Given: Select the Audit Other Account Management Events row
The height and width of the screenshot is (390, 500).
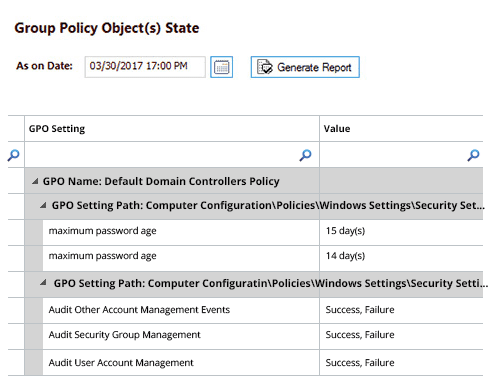Looking at the screenshot, I should click(263, 310).
